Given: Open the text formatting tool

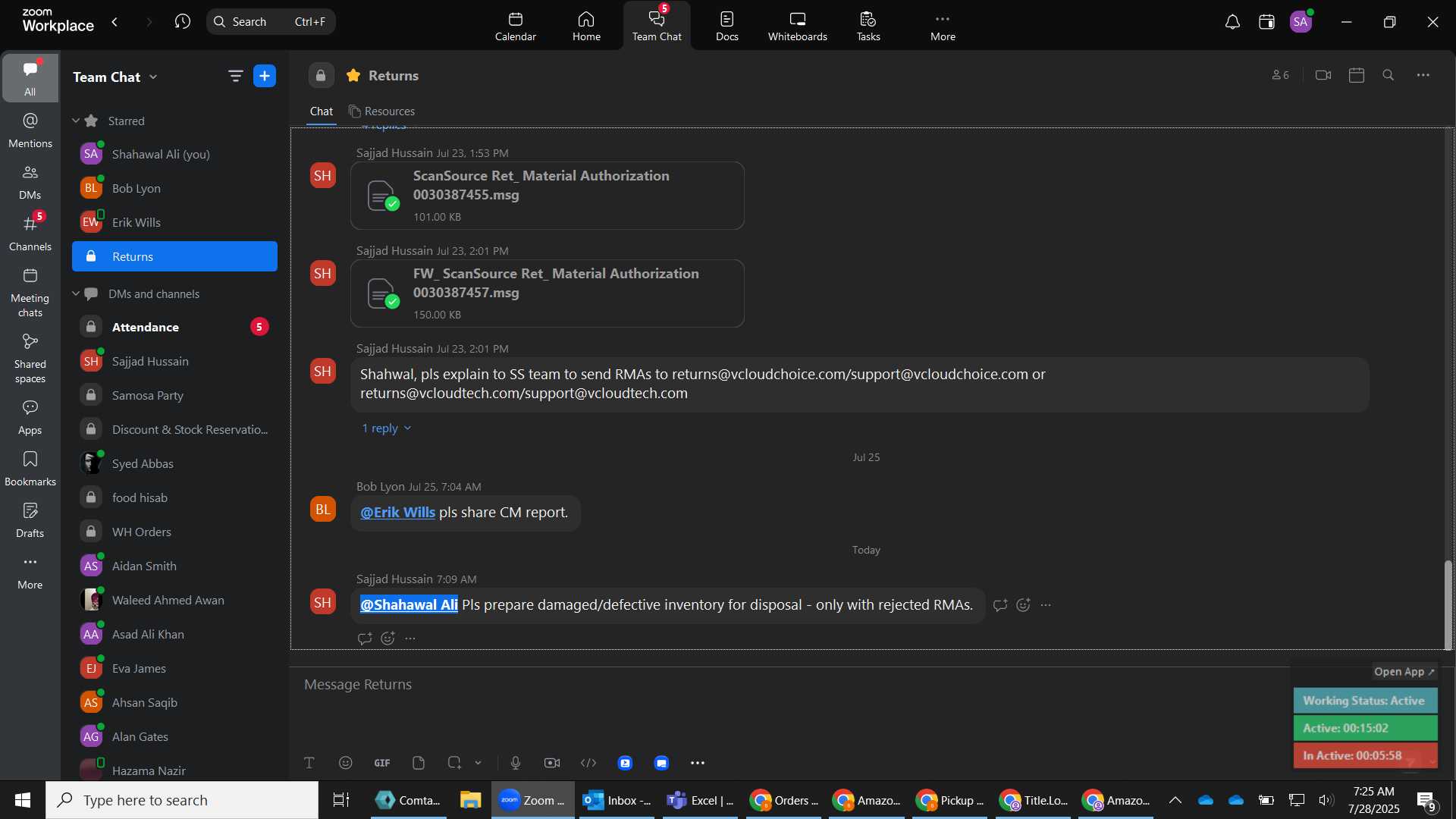Looking at the screenshot, I should (x=309, y=763).
